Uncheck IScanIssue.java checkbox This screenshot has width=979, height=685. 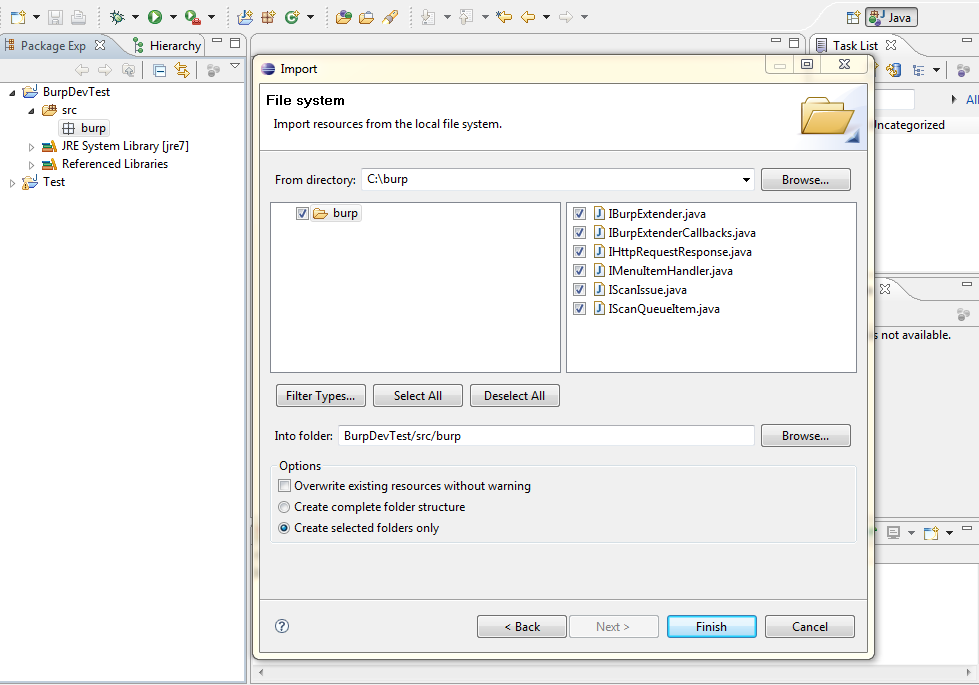(579, 290)
